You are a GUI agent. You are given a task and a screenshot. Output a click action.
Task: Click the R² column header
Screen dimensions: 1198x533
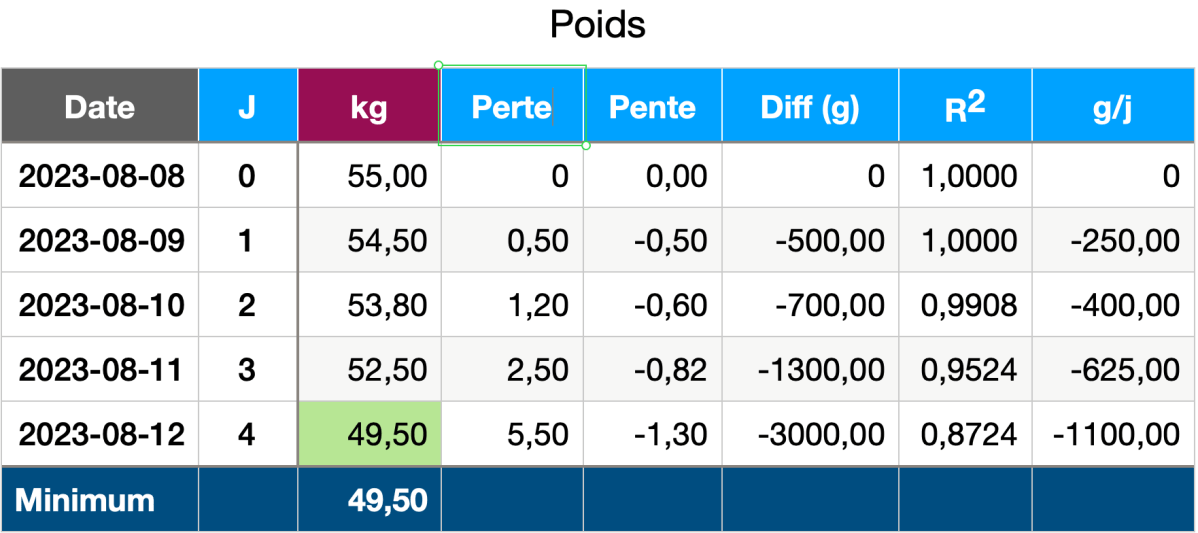coord(964,107)
